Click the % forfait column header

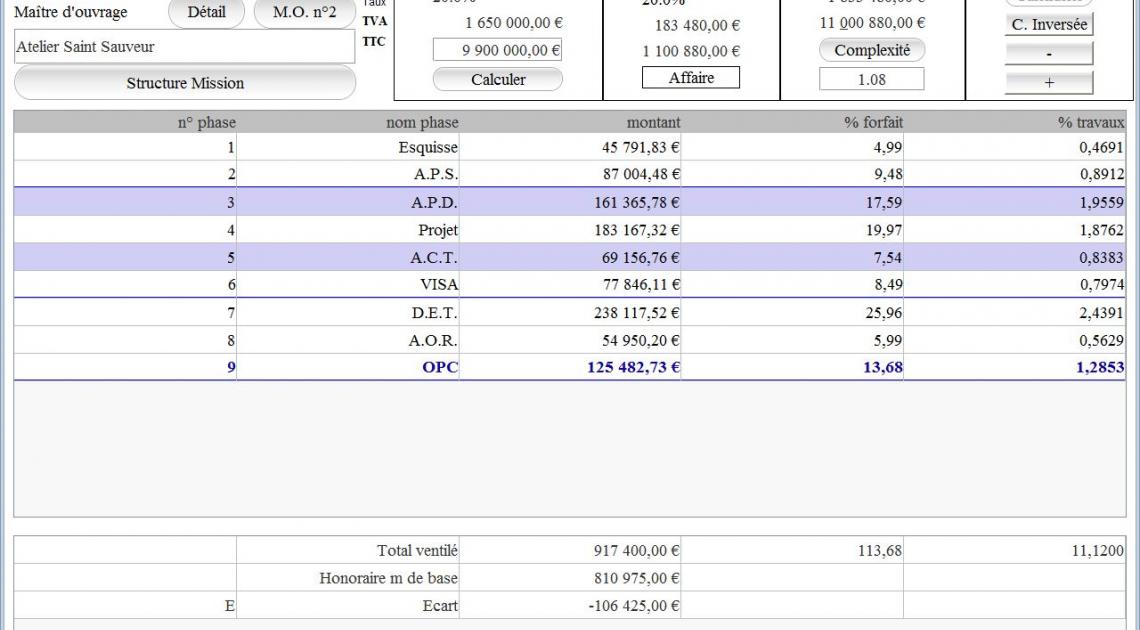[x=873, y=122]
